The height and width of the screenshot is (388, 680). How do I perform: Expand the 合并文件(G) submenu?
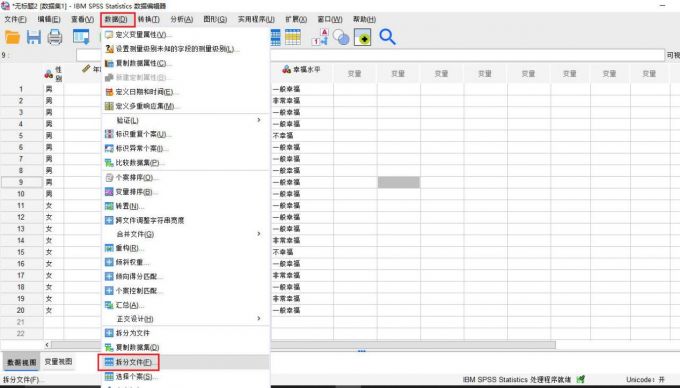coord(186,234)
